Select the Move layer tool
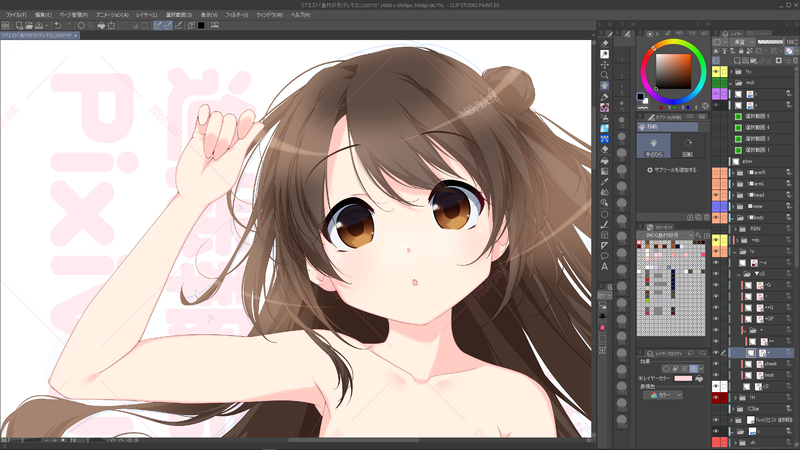Image resolution: width=800 pixels, height=450 pixels. pos(605,65)
